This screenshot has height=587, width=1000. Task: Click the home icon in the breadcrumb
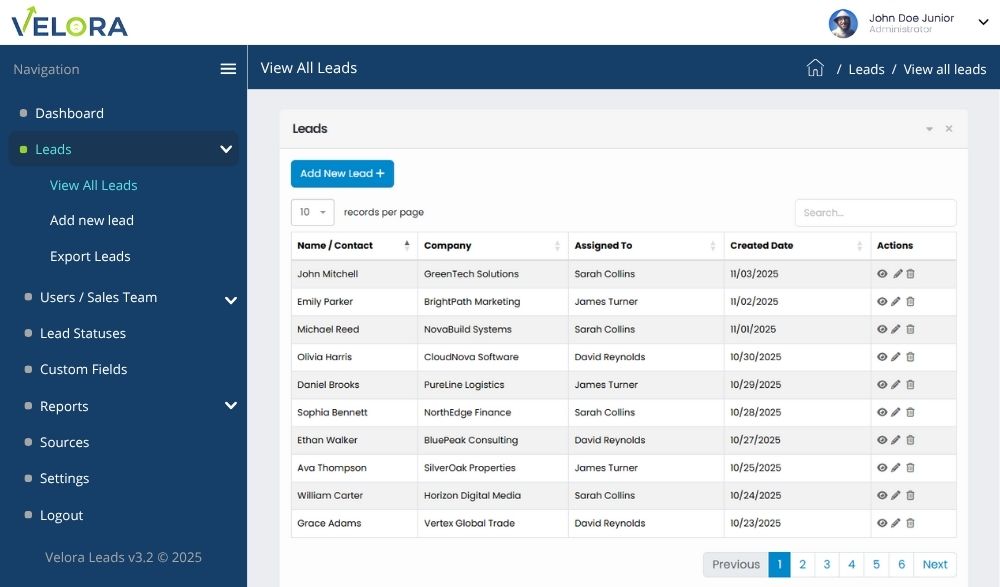click(815, 69)
